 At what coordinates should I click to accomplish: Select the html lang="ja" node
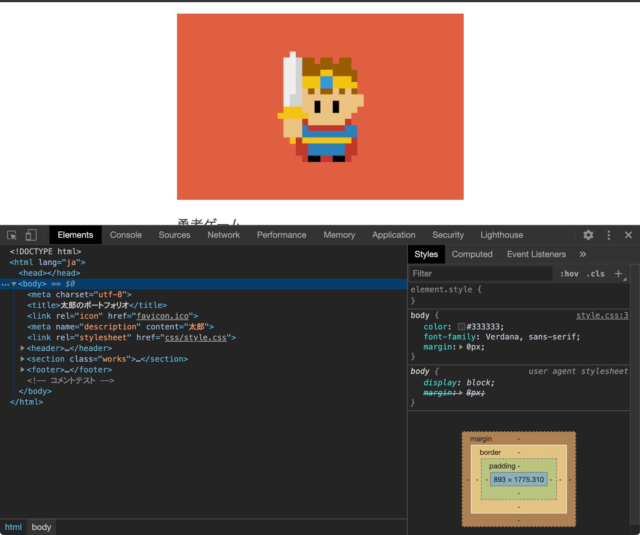point(47,262)
